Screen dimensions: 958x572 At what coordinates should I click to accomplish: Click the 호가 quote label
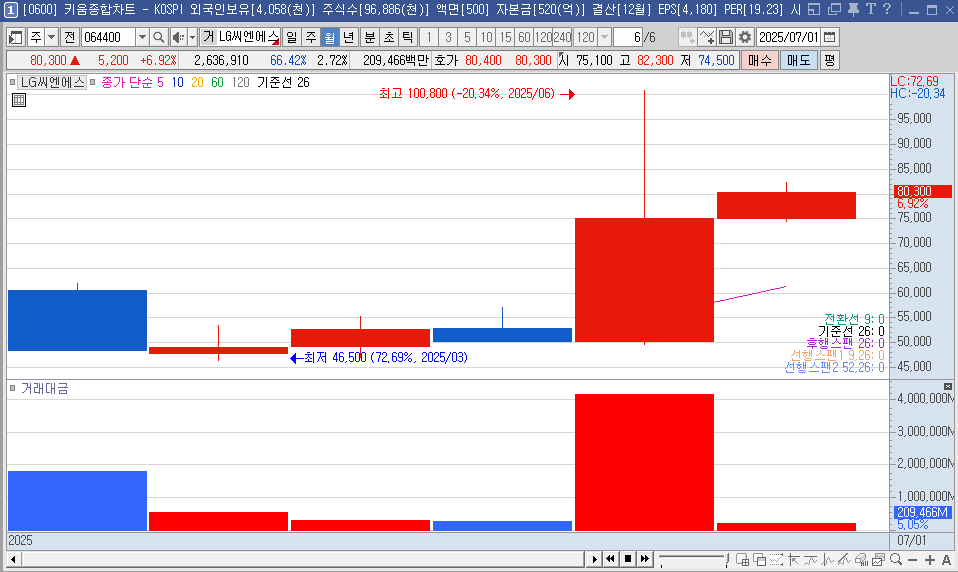point(446,60)
